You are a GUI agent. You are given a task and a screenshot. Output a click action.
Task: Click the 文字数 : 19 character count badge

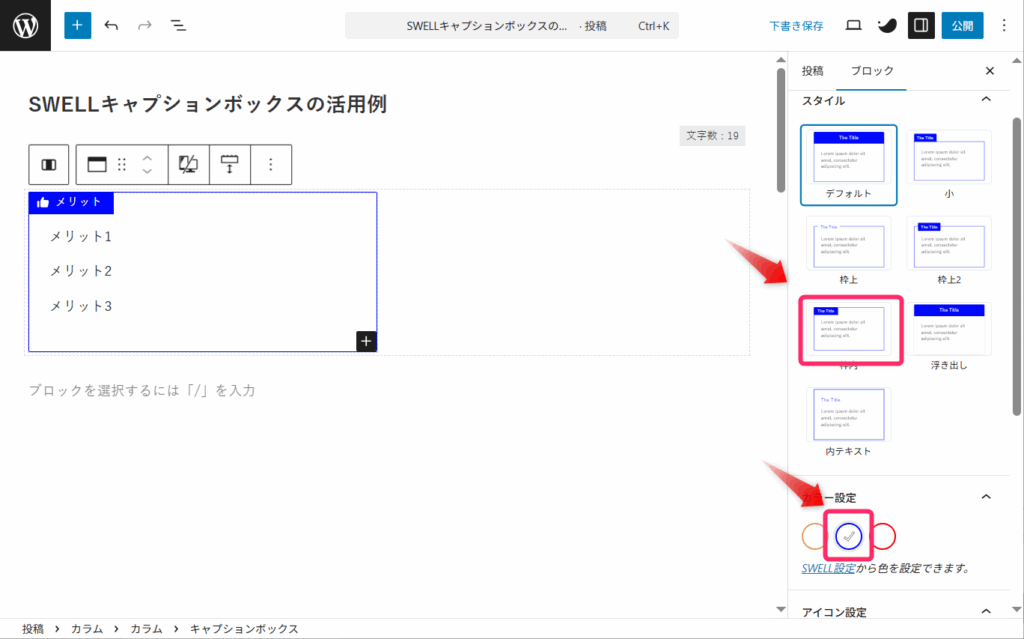(x=712, y=136)
